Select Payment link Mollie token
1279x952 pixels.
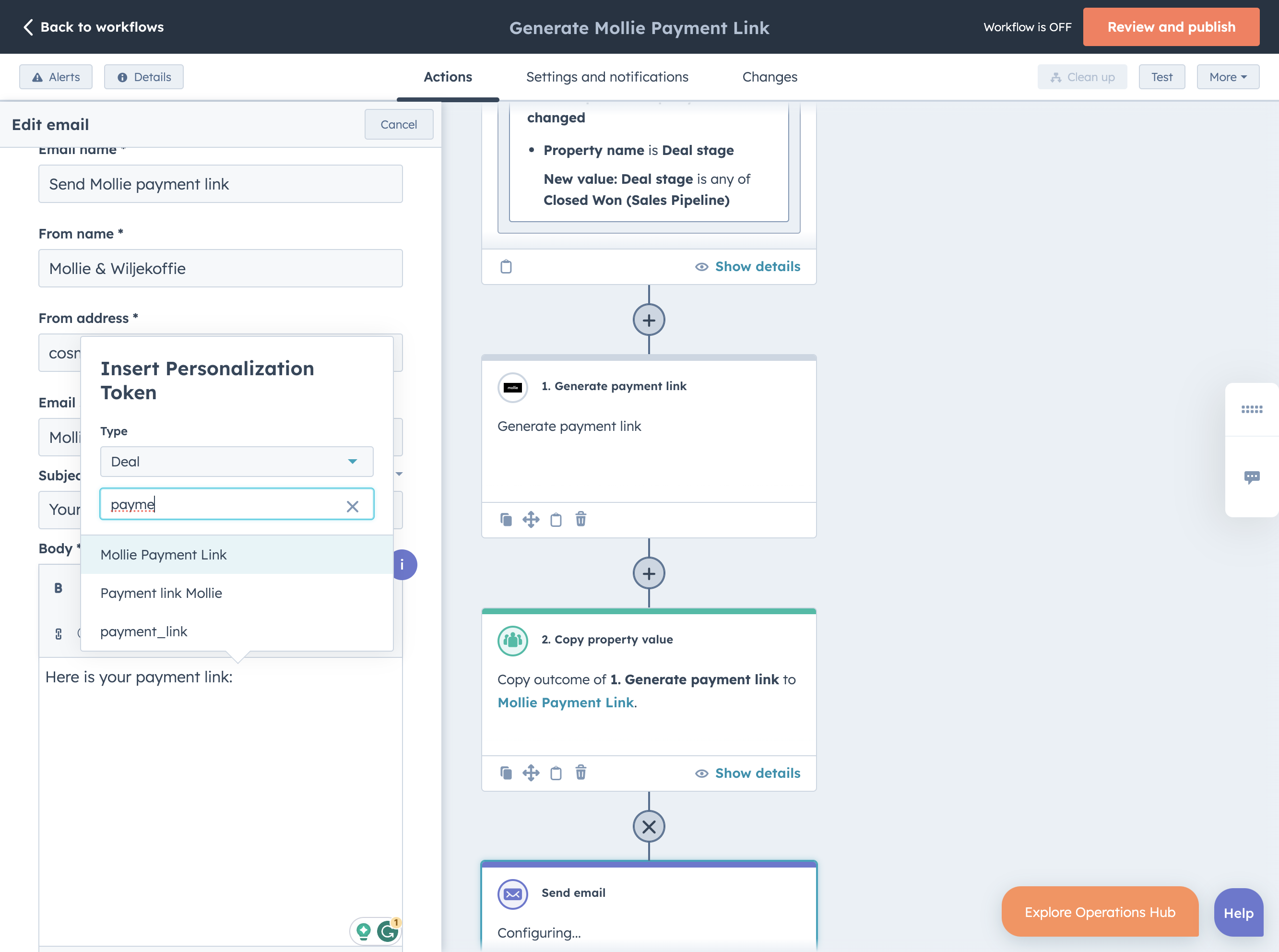237,593
